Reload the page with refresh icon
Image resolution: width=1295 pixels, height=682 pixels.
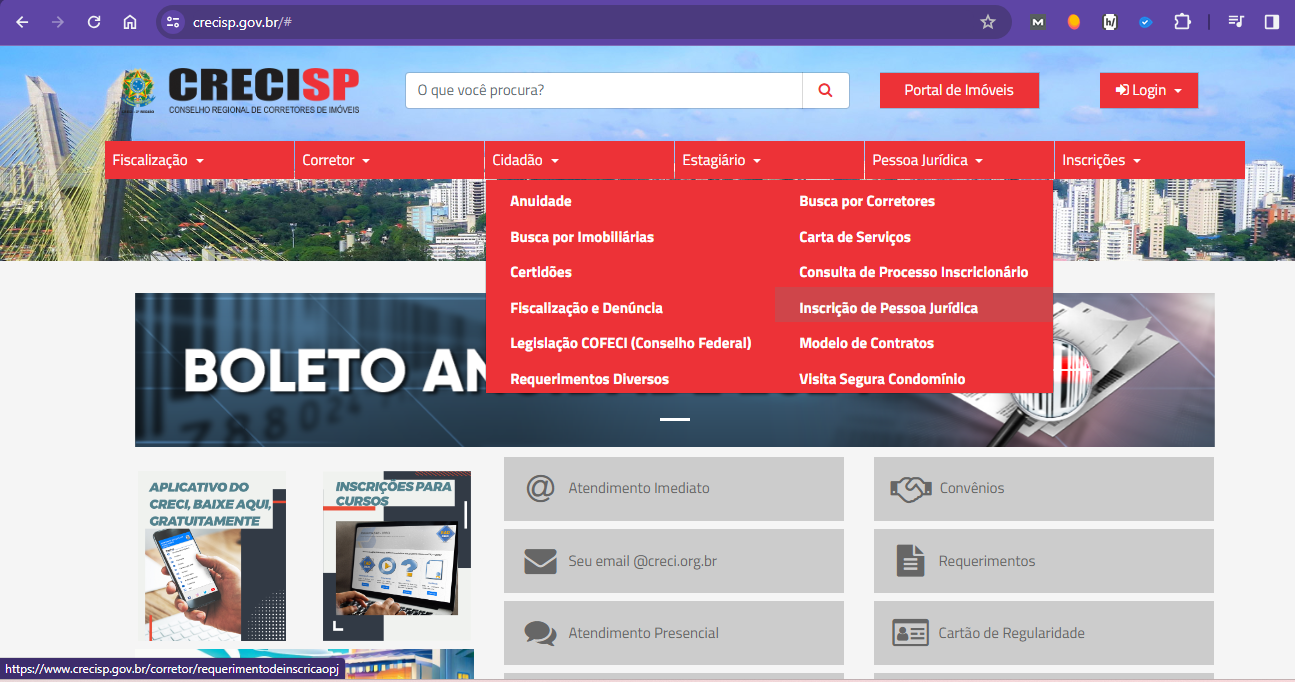click(x=94, y=22)
